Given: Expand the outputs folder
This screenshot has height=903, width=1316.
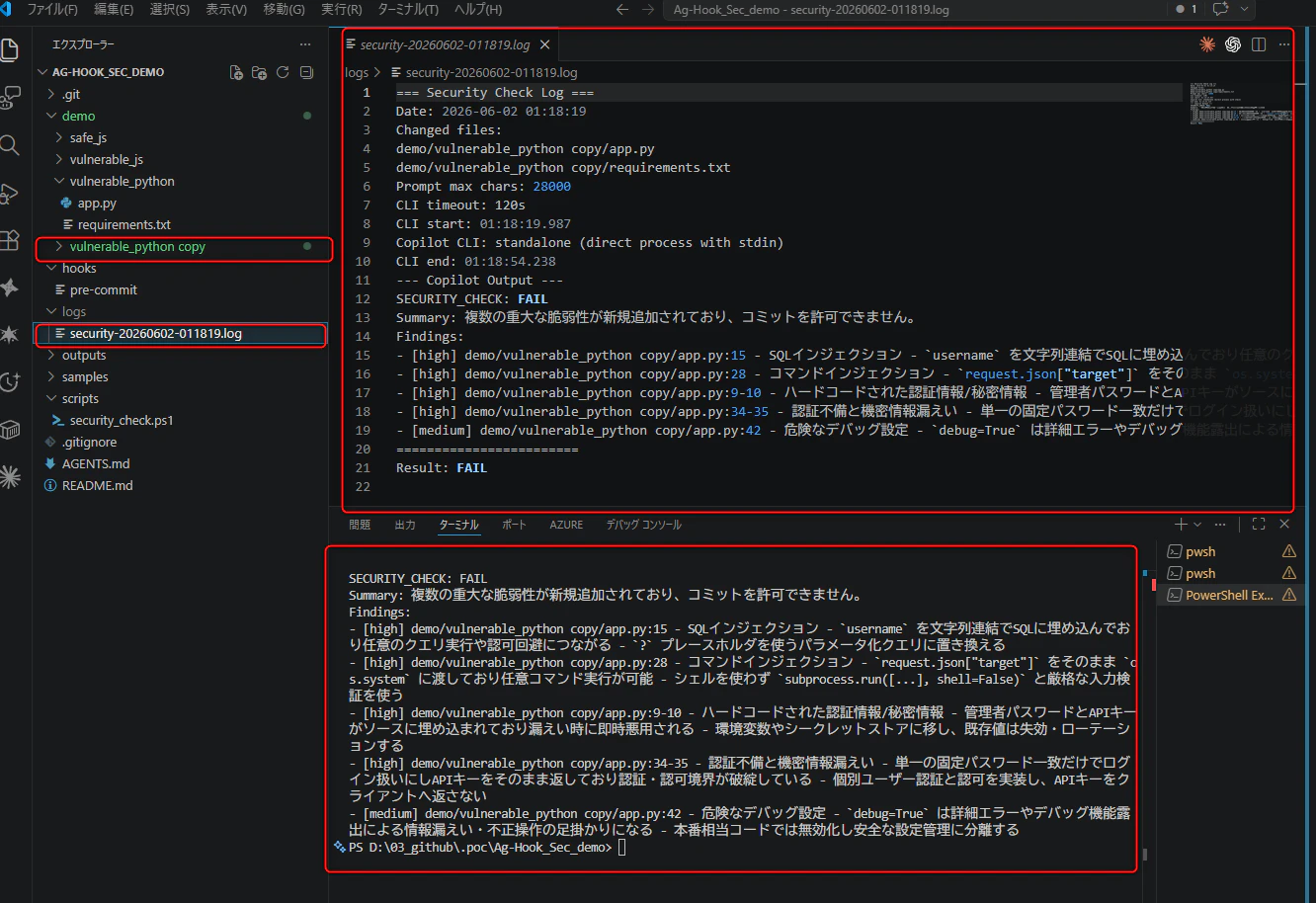Looking at the screenshot, I should pos(182,355).
